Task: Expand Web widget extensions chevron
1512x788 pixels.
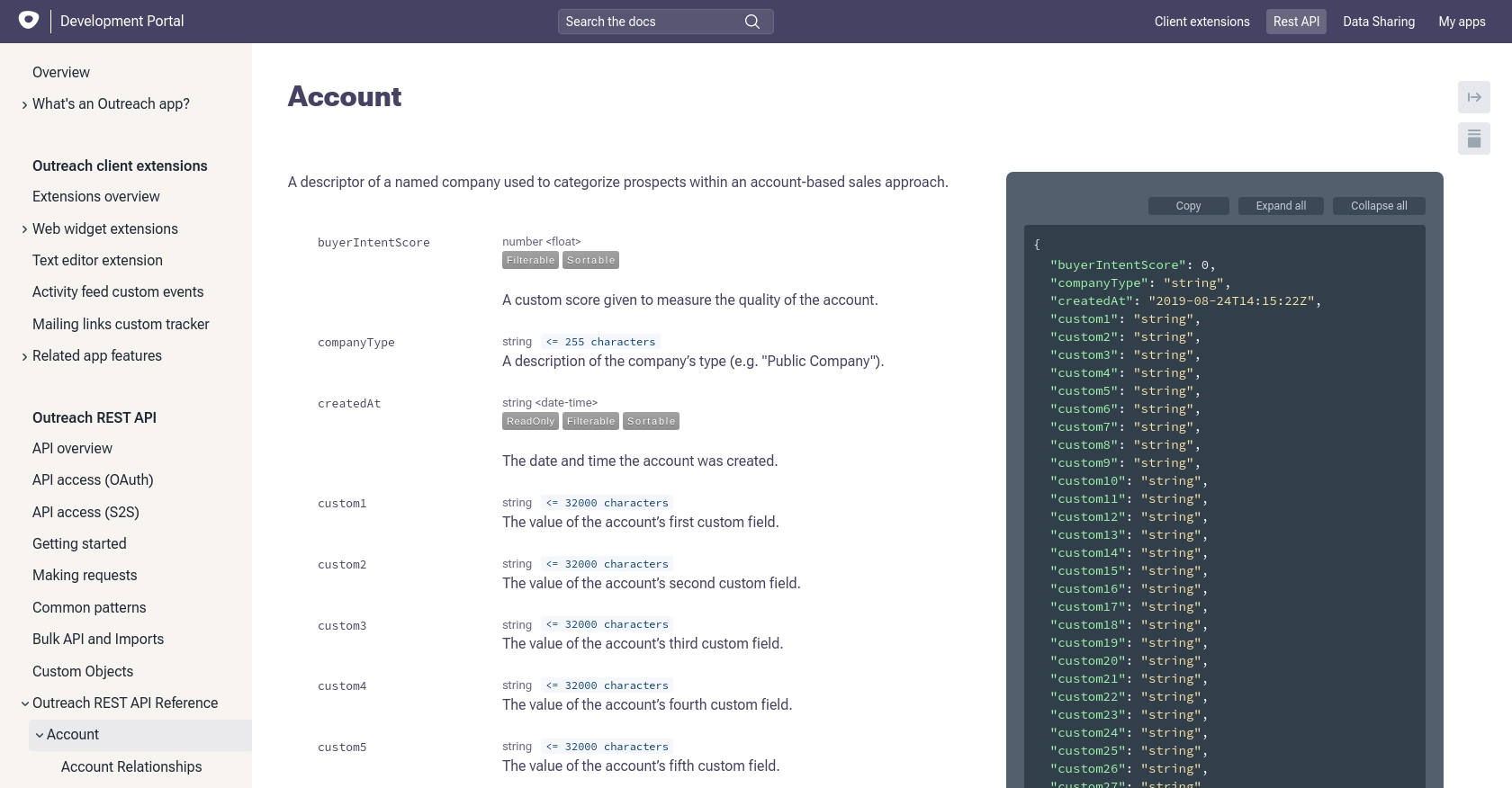Action: click(24, 229)
